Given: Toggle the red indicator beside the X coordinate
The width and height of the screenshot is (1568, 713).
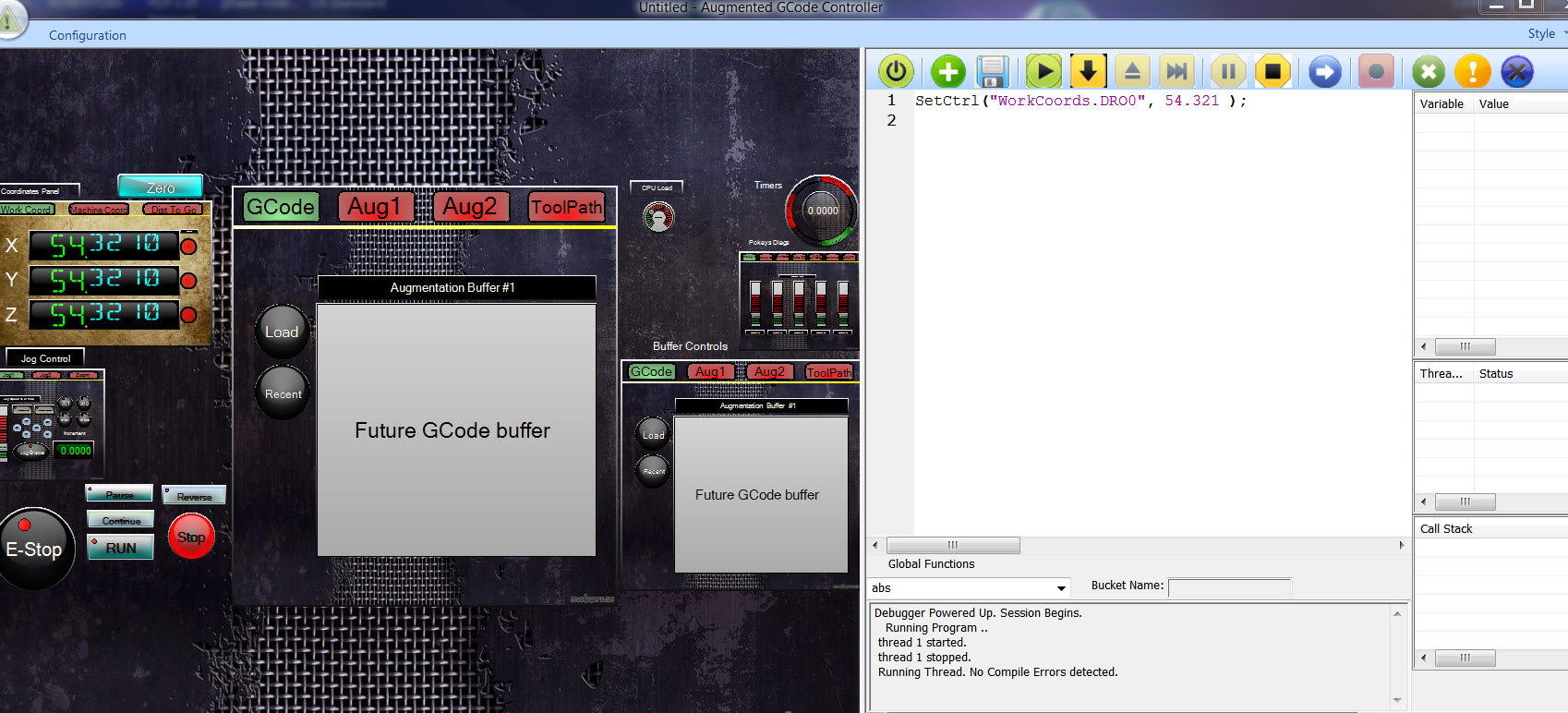Looking at the screenshot, I should pyautogui.click(x=188, y=247).
